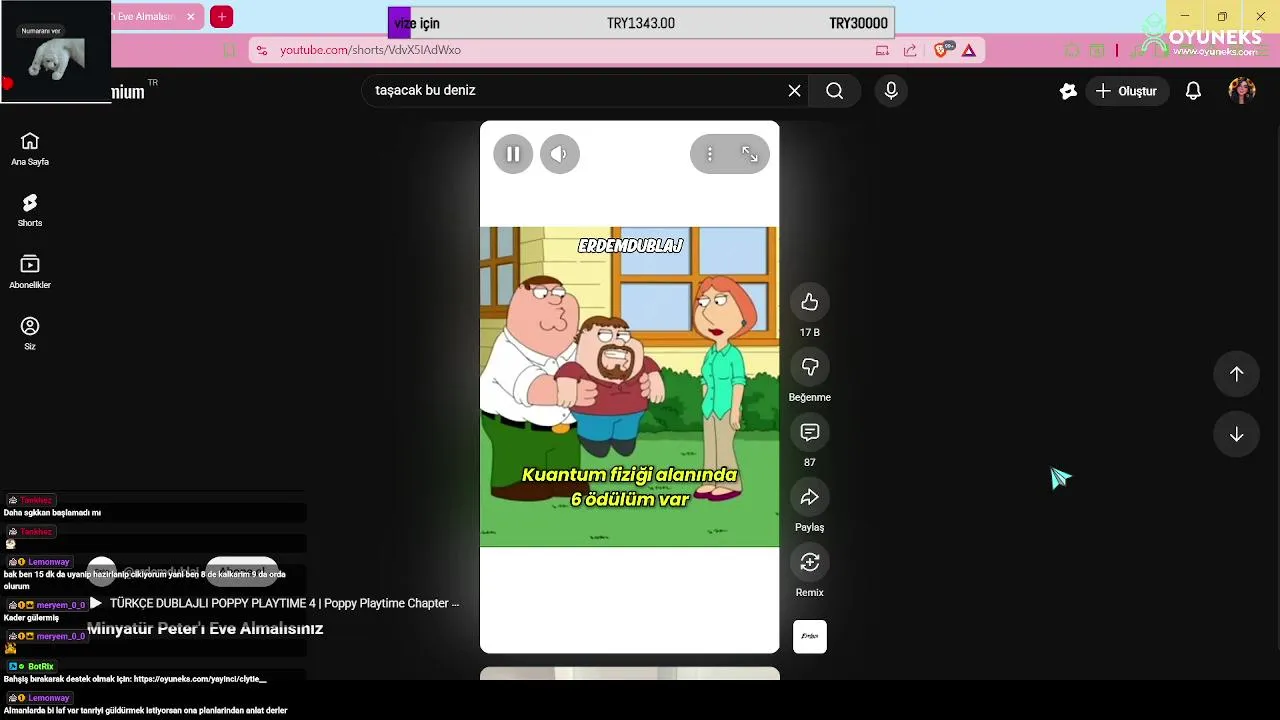
Task: Open the Siz page in sidebar
Action: coord(30,333)
